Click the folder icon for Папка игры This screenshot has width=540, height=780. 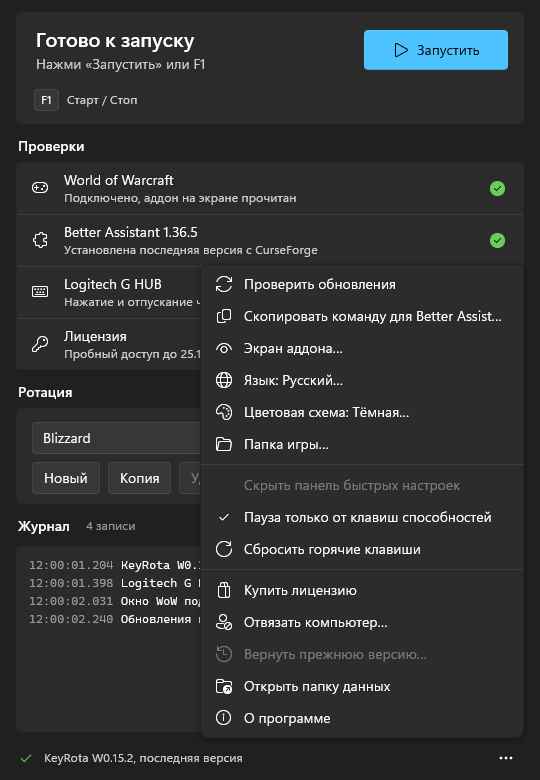click(224, 444)
